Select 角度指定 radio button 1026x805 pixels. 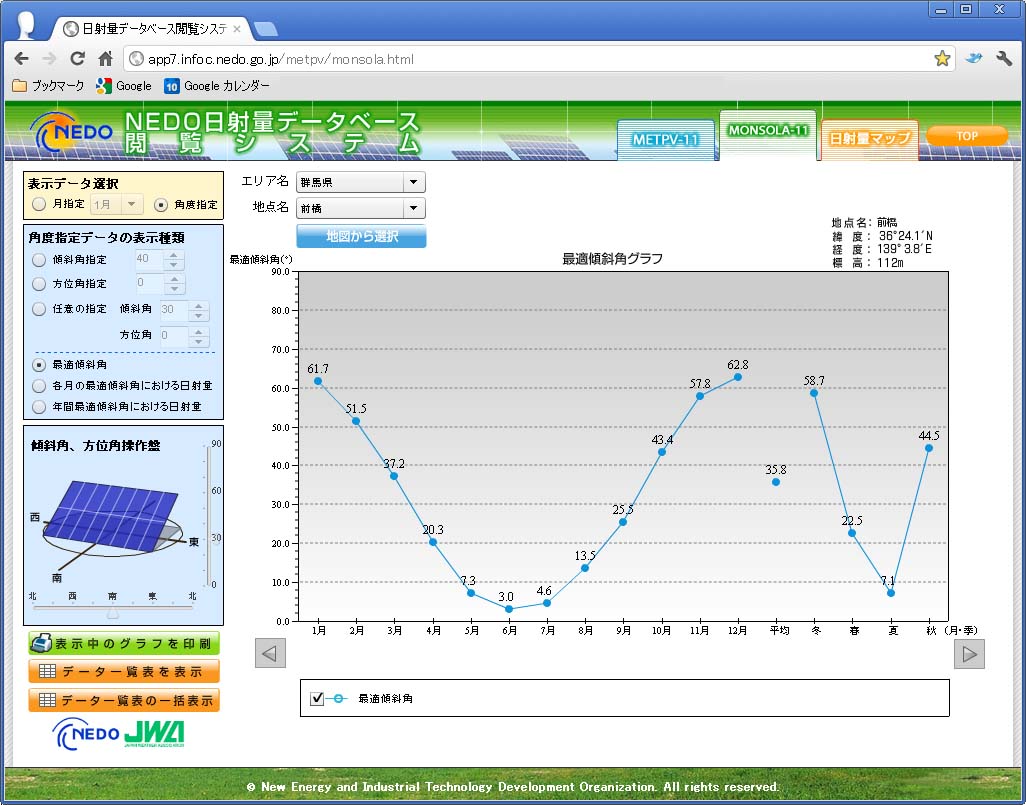[x=161, y=205]
